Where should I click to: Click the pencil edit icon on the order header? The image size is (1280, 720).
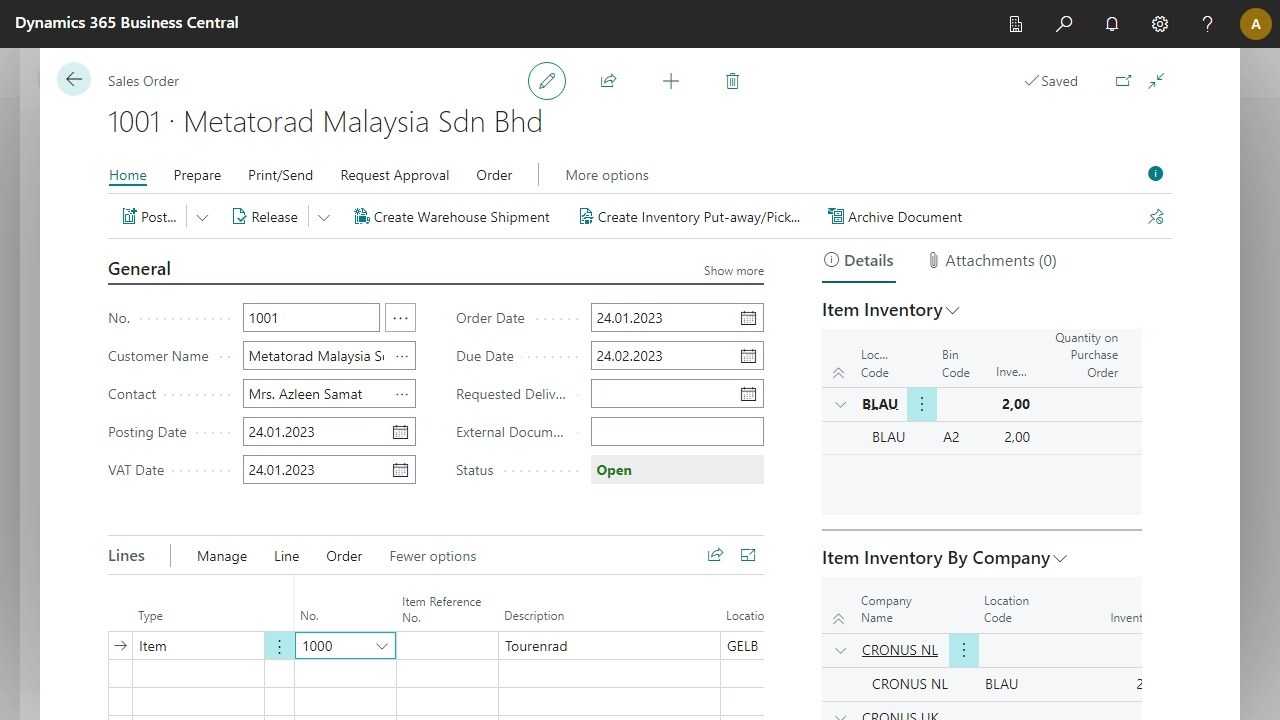tap(546, 81)
